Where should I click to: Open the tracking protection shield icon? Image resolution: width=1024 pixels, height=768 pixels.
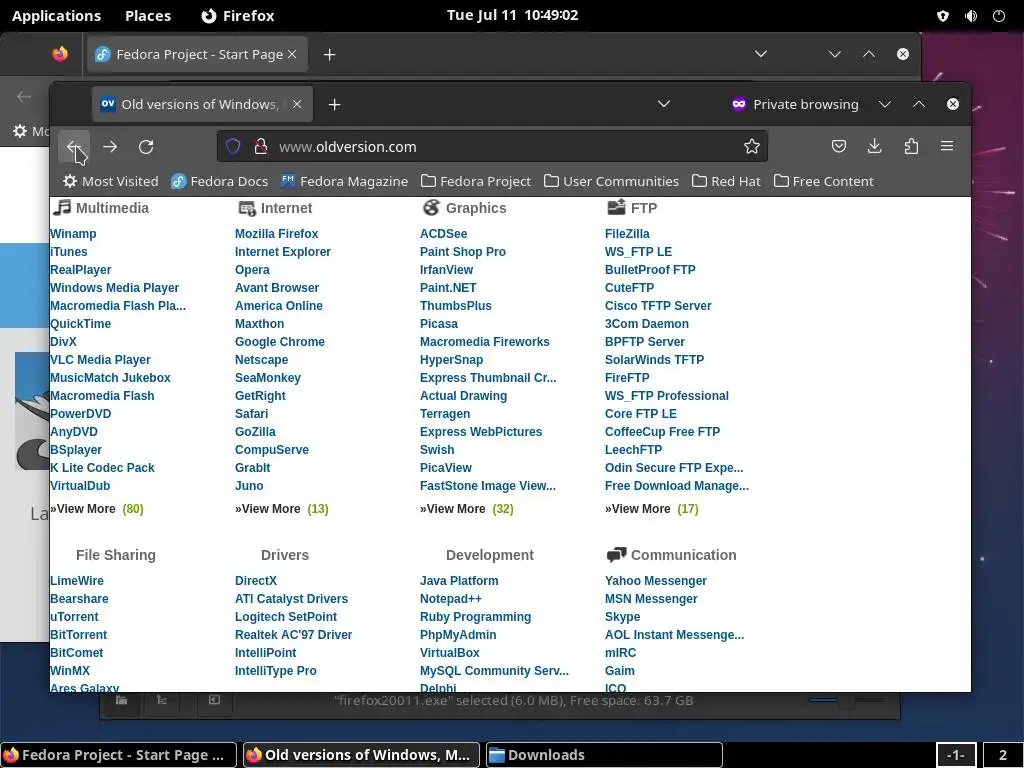pos(233,146)
